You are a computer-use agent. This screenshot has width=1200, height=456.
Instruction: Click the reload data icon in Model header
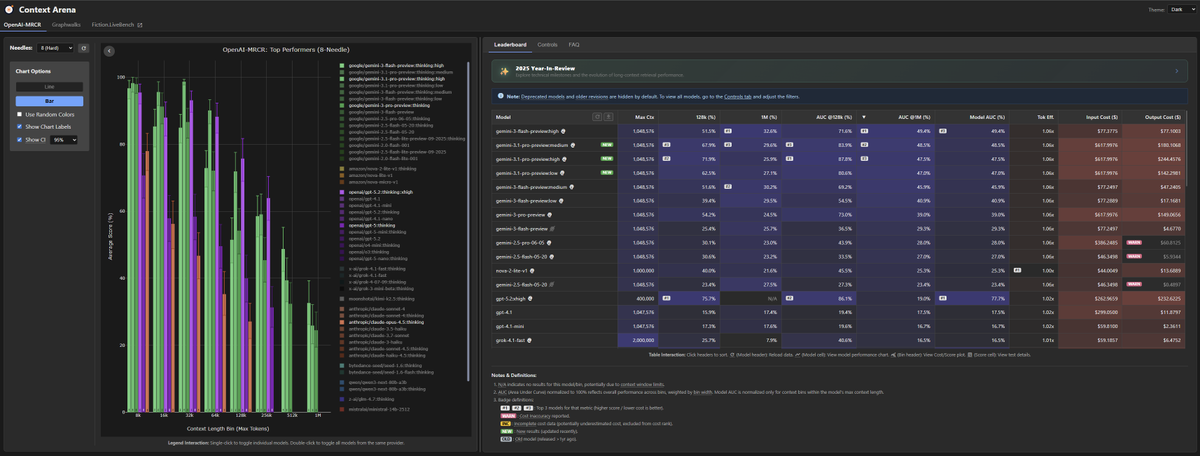pos(598,116)
